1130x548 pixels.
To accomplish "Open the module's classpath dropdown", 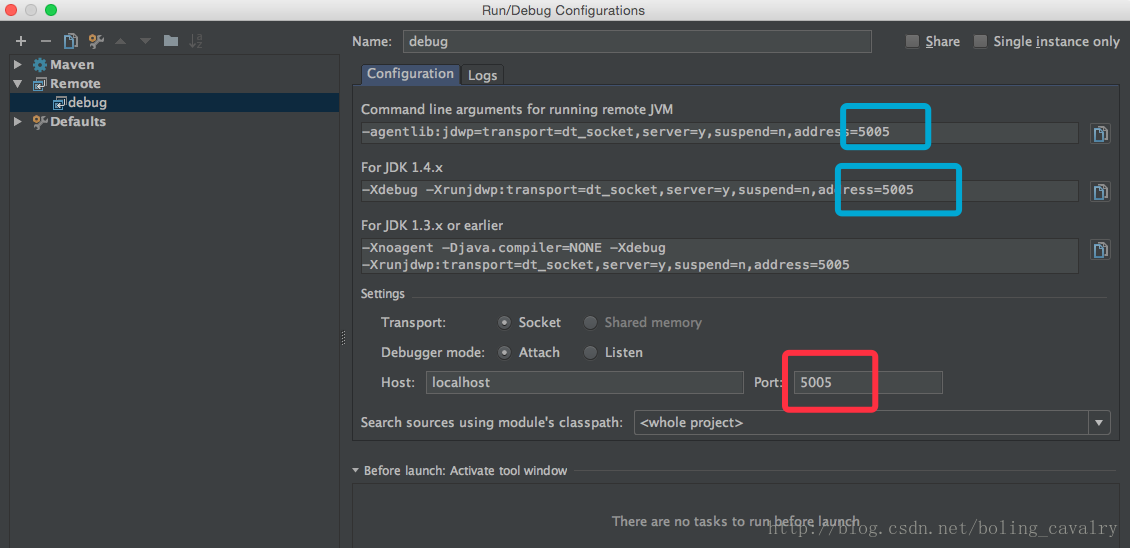I will (x=1100, y=423).
